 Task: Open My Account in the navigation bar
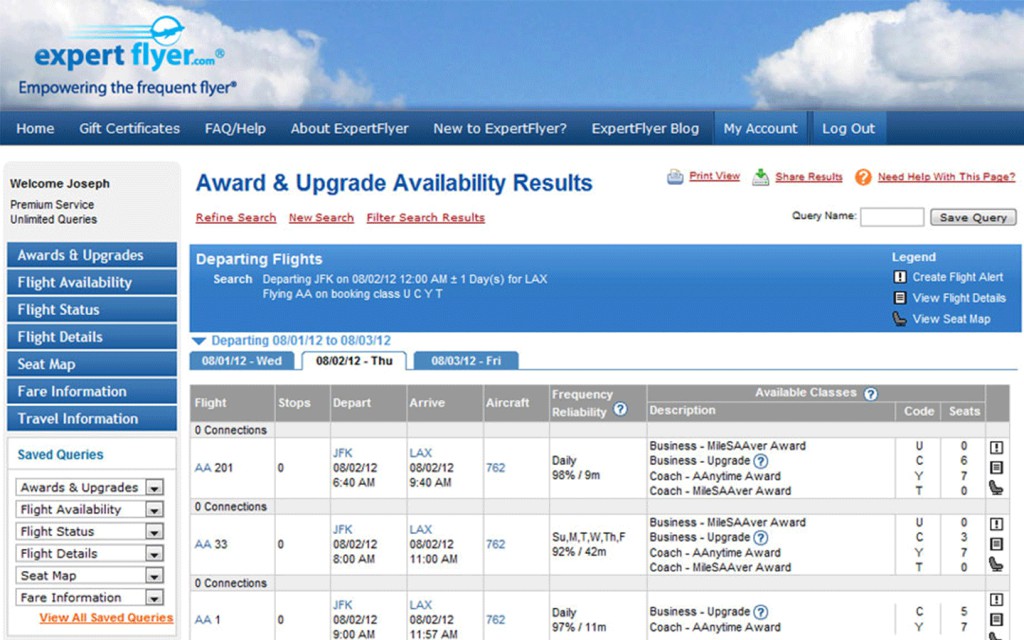click(x=760, y=128)
